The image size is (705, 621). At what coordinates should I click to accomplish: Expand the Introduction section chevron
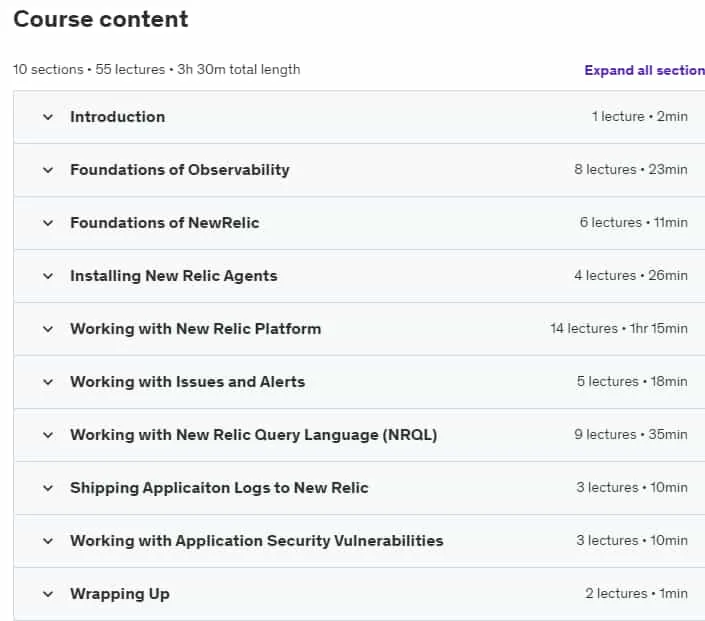(48, 117)
